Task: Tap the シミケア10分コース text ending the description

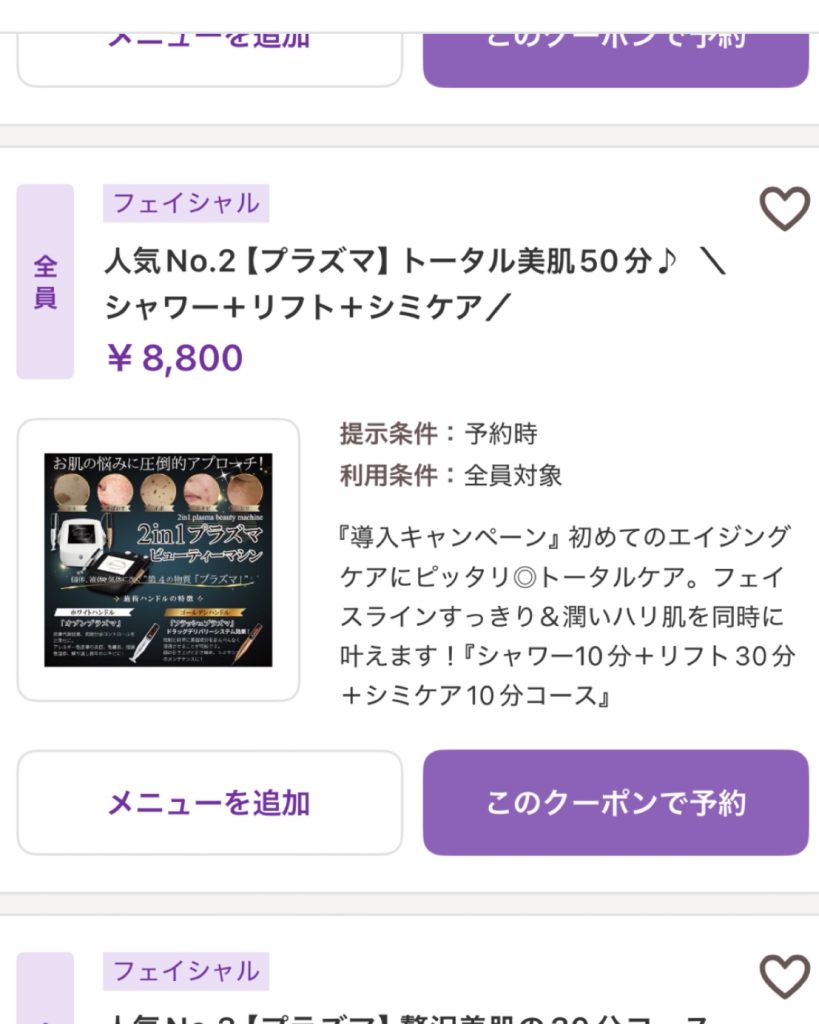Action: (x=476, y=697)
